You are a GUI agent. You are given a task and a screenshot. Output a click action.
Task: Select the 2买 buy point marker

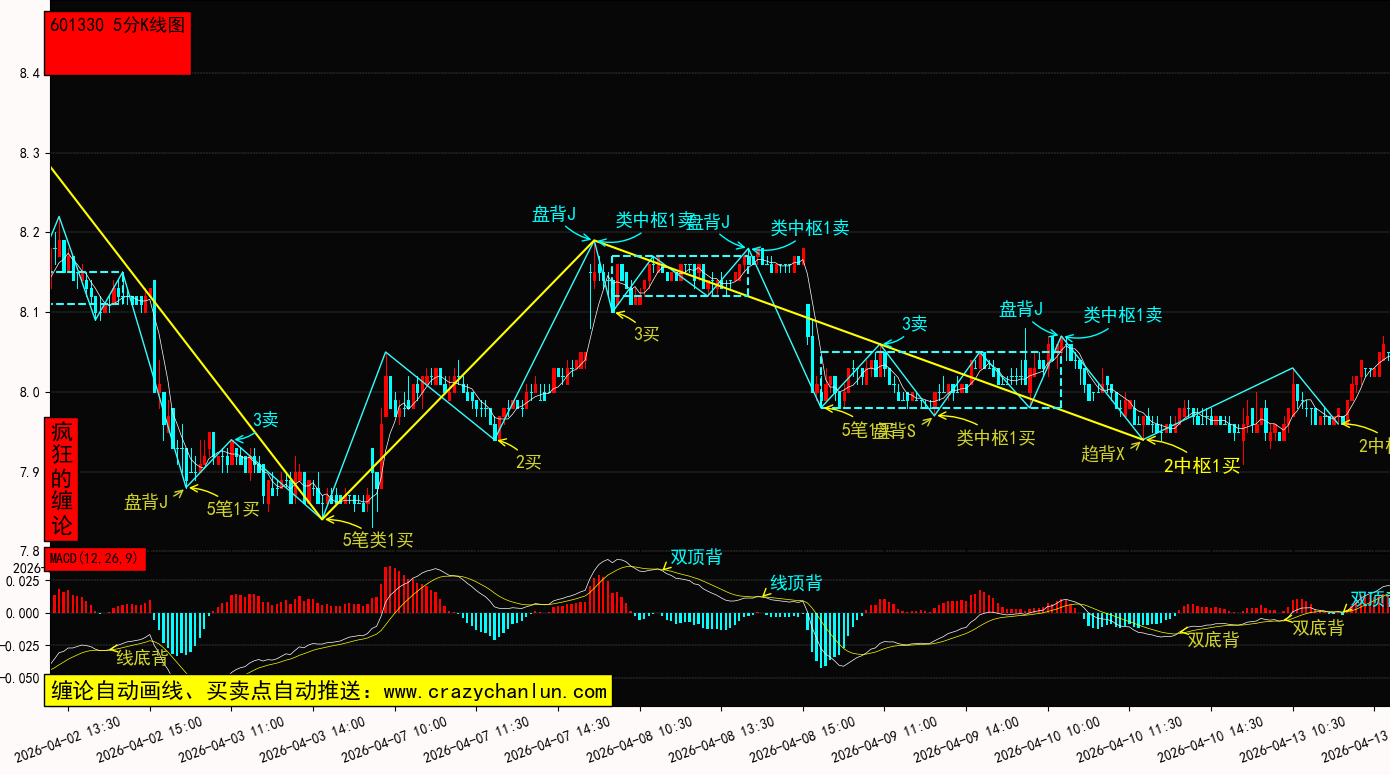pos(528,461)
